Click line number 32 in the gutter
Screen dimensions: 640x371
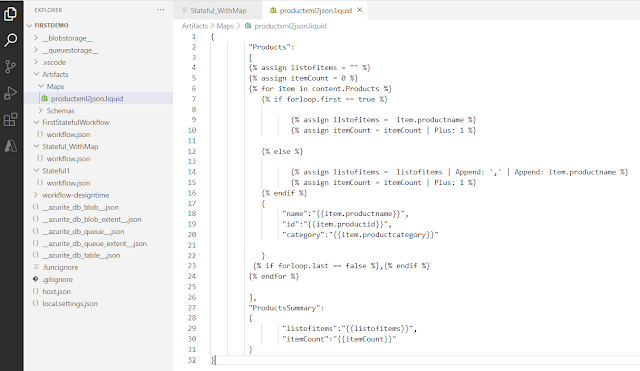(192, 360)
